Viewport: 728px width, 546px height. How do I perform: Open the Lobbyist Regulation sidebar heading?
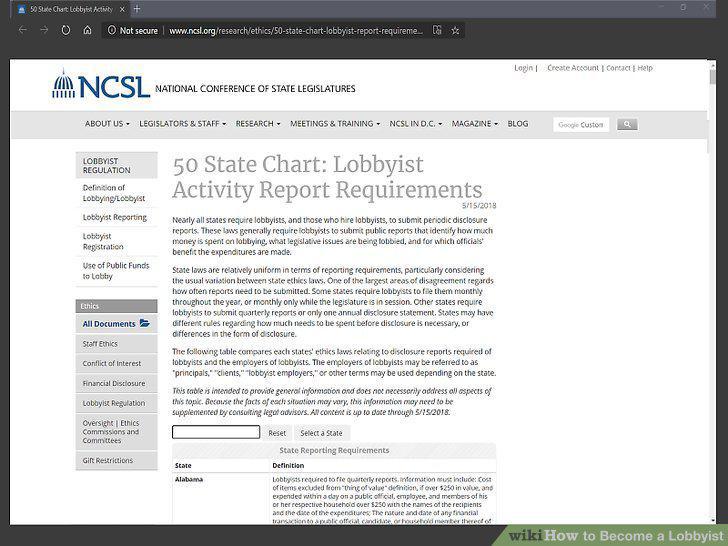[117, 165]
